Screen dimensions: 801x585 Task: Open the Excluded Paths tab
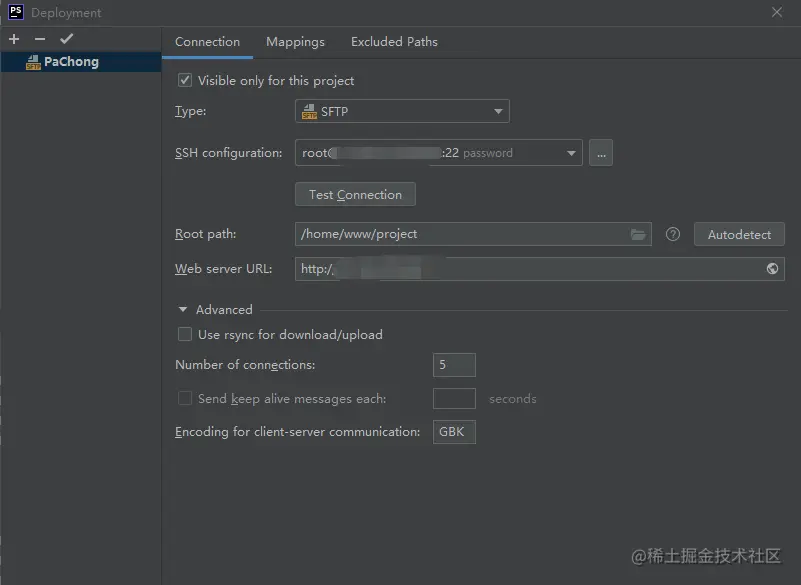point(394,42)
